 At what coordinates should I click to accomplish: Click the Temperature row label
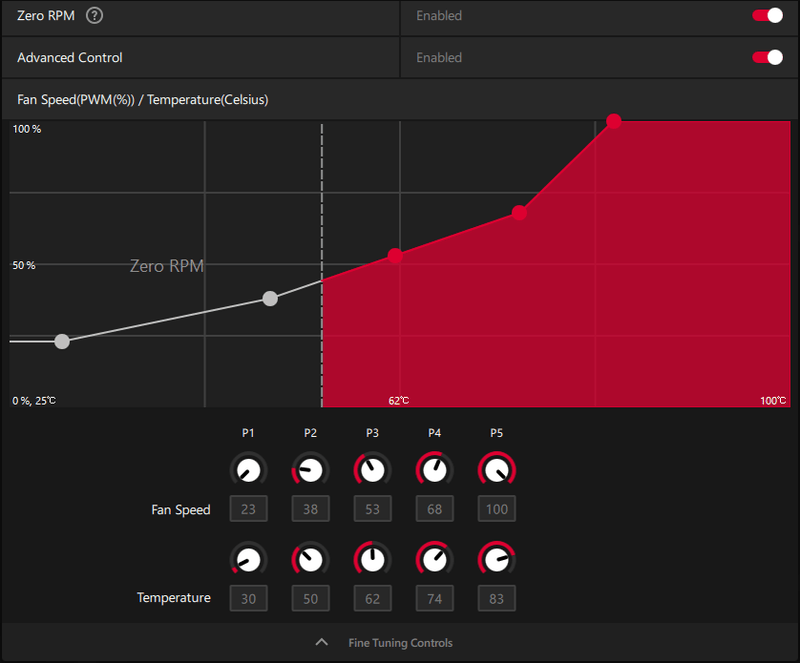(173, 598)
